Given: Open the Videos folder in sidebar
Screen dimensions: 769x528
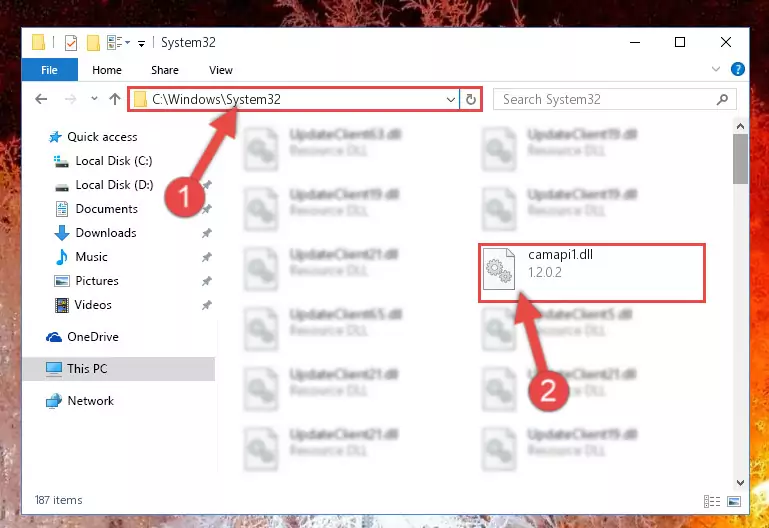Looking at the screenshot, I should pos(93,305).
